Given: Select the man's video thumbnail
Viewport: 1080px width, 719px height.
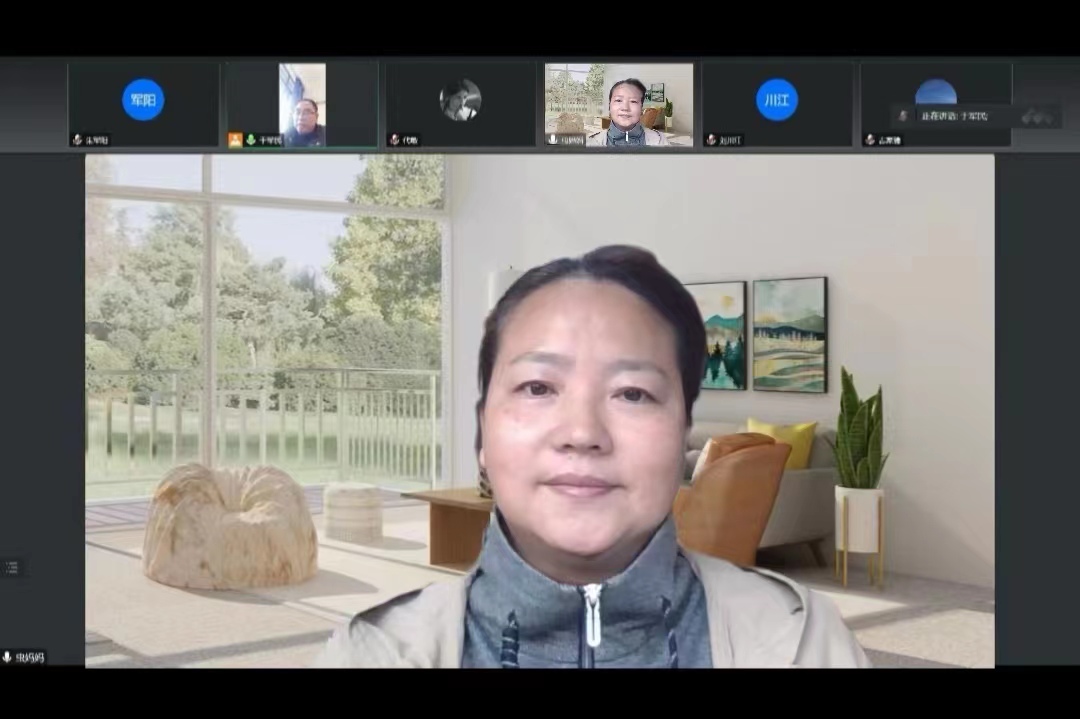Looking at the screenshot, I should [x=303, y=105].
